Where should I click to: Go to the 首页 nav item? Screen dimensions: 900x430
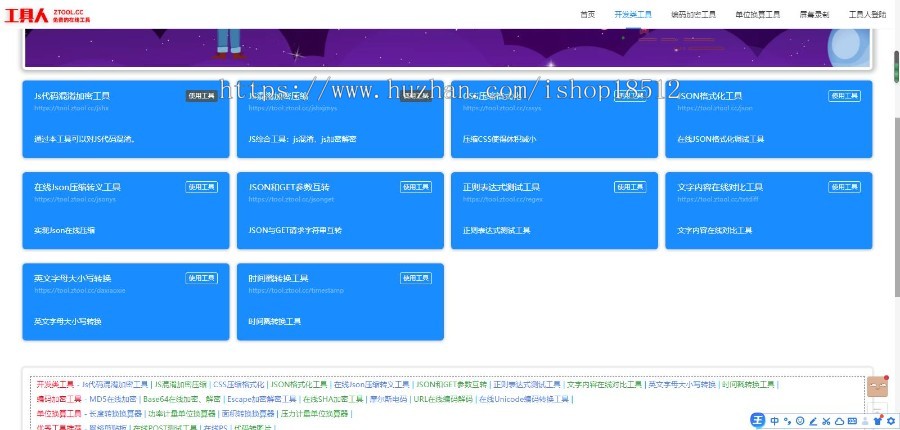(x=587, y=15)
